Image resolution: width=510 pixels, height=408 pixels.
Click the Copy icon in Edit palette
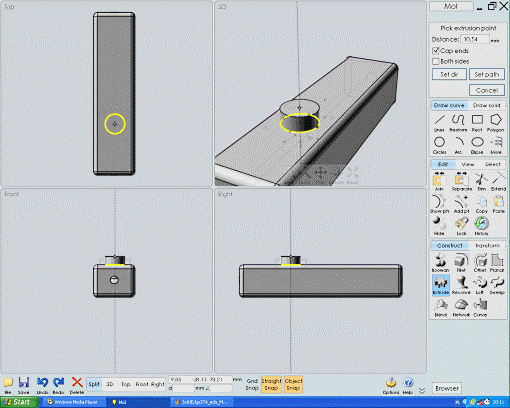[x=481, y=204]
